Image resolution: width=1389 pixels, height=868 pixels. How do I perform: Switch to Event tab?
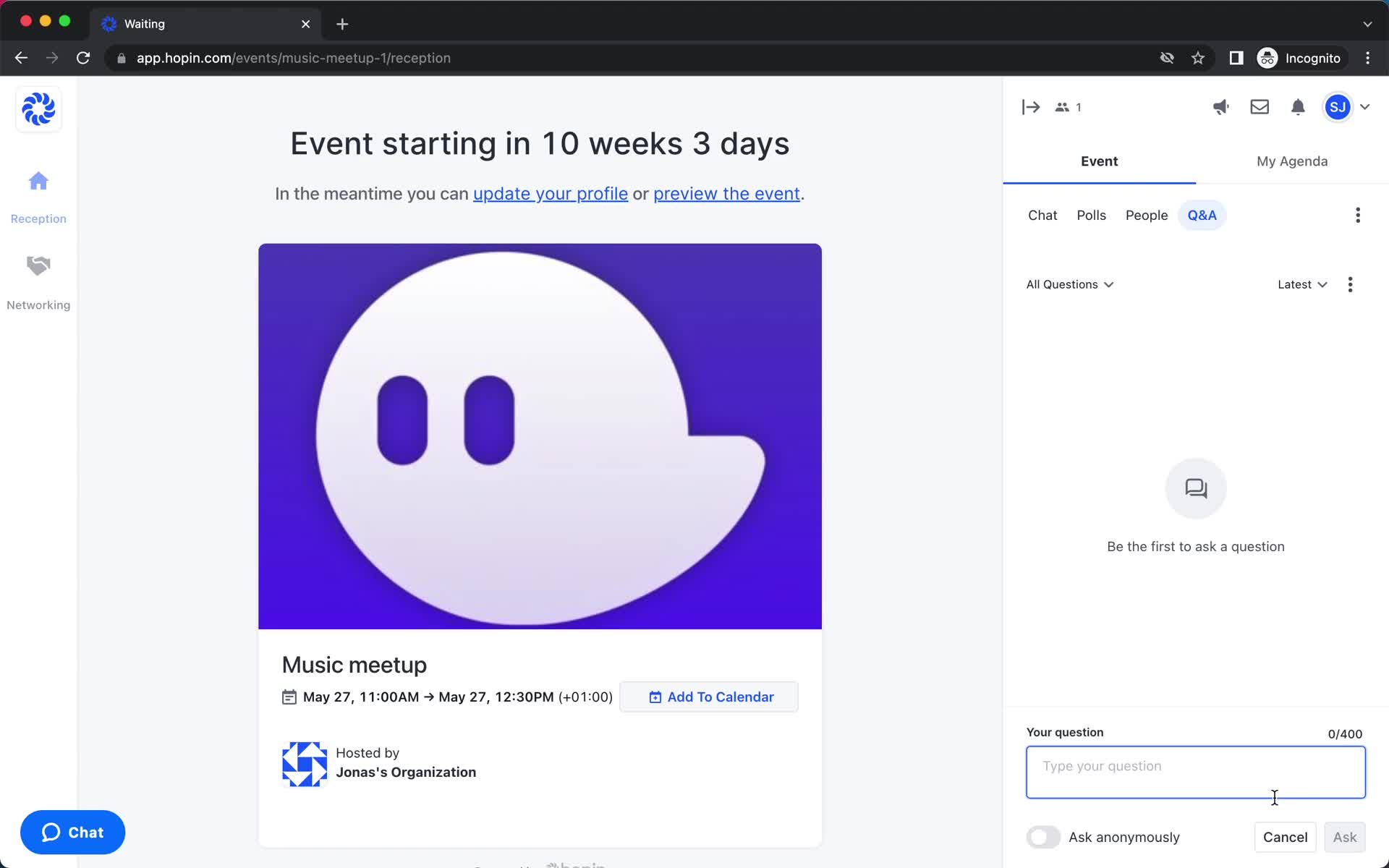point(1099,161)
